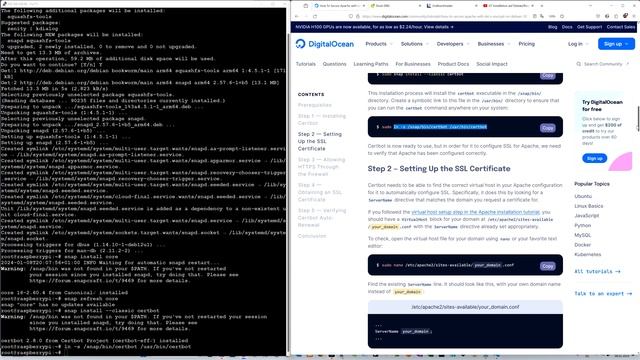
Task: Expand the Products menu
Action: click(379, 44)
